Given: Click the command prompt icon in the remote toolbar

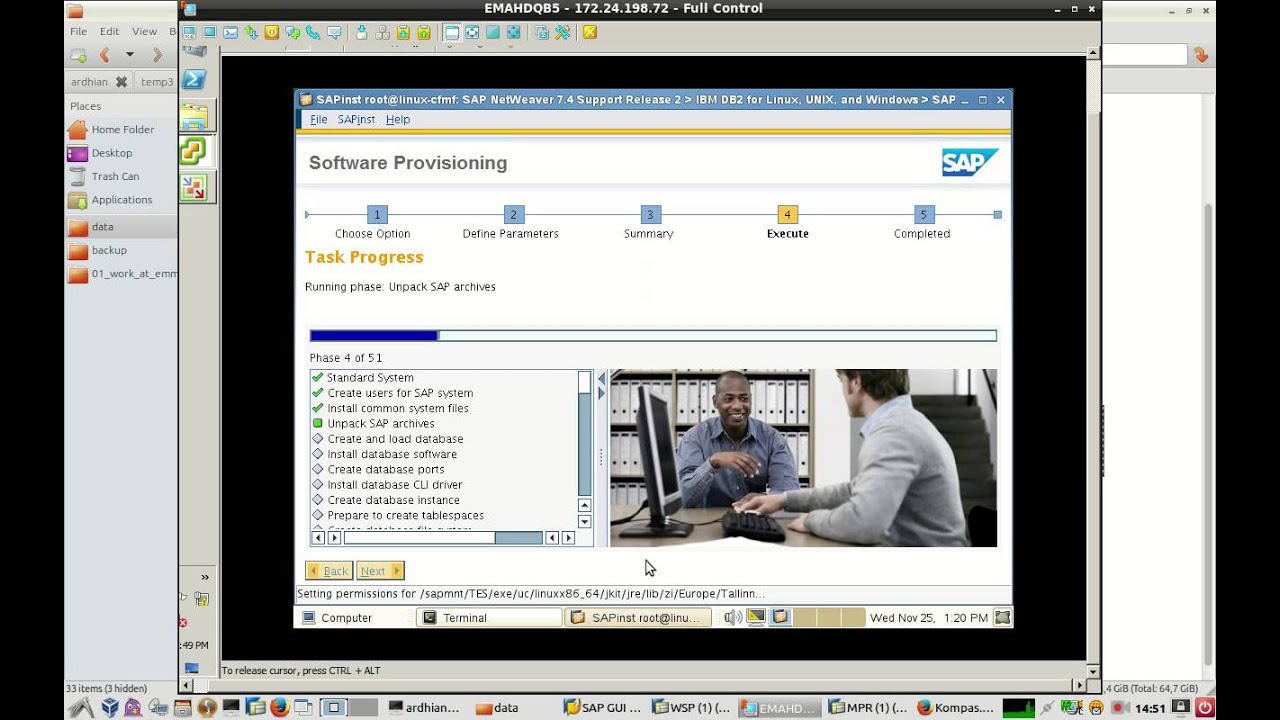Looking at the screenshot, I should click(230, 32).
